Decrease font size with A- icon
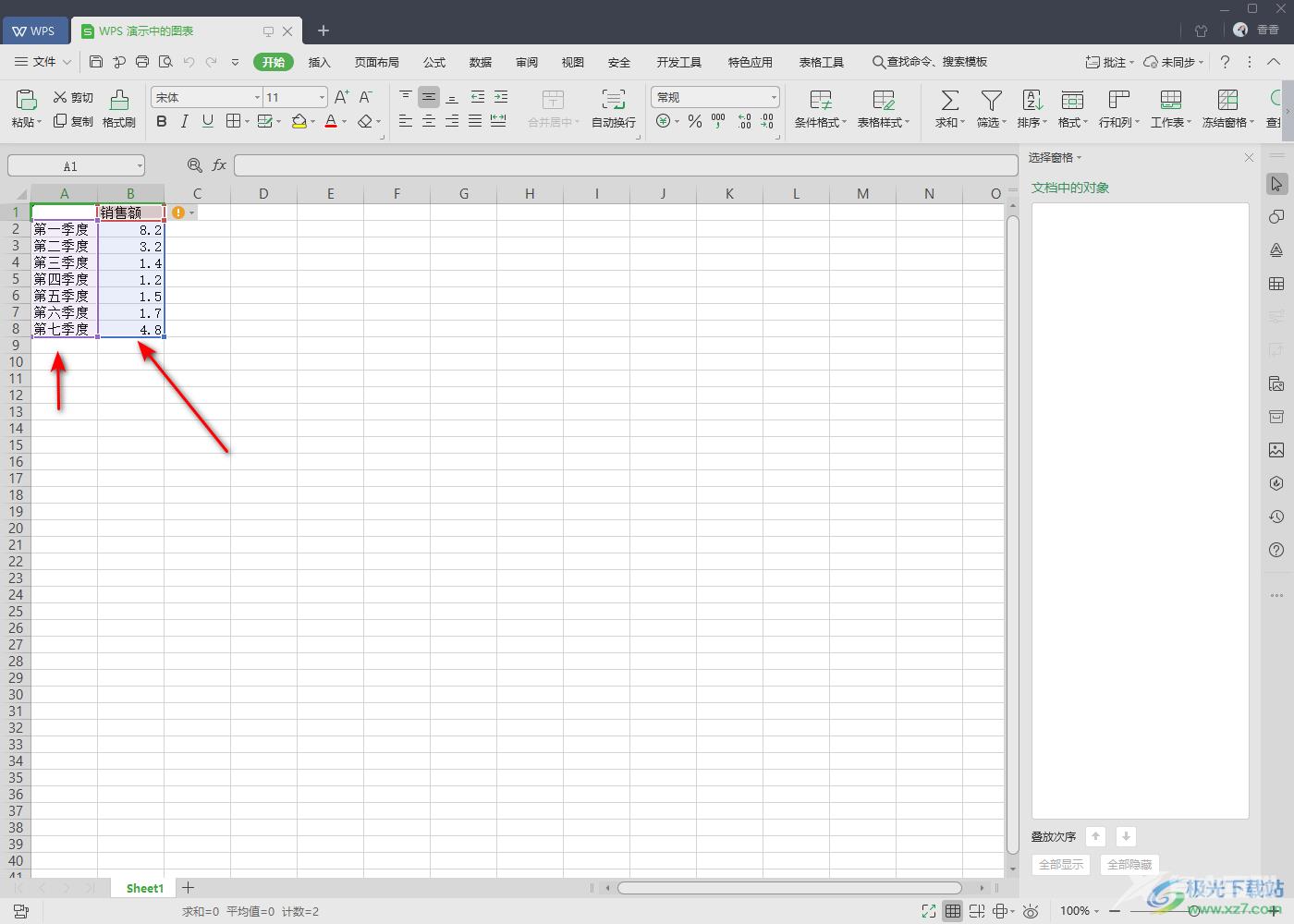 point(365,97)
